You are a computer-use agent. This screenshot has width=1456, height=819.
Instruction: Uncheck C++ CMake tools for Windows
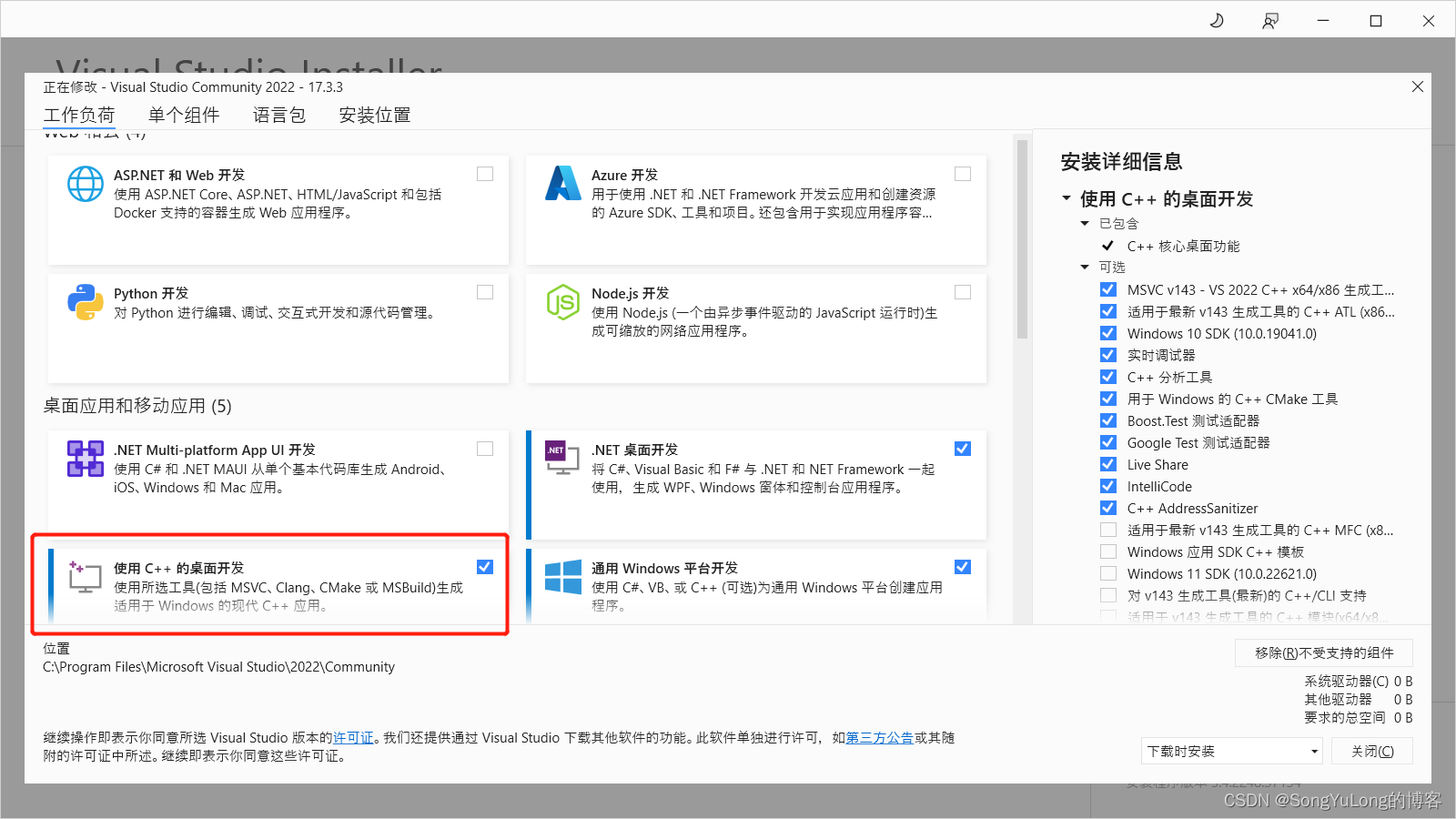click(x=1108, y=399)
